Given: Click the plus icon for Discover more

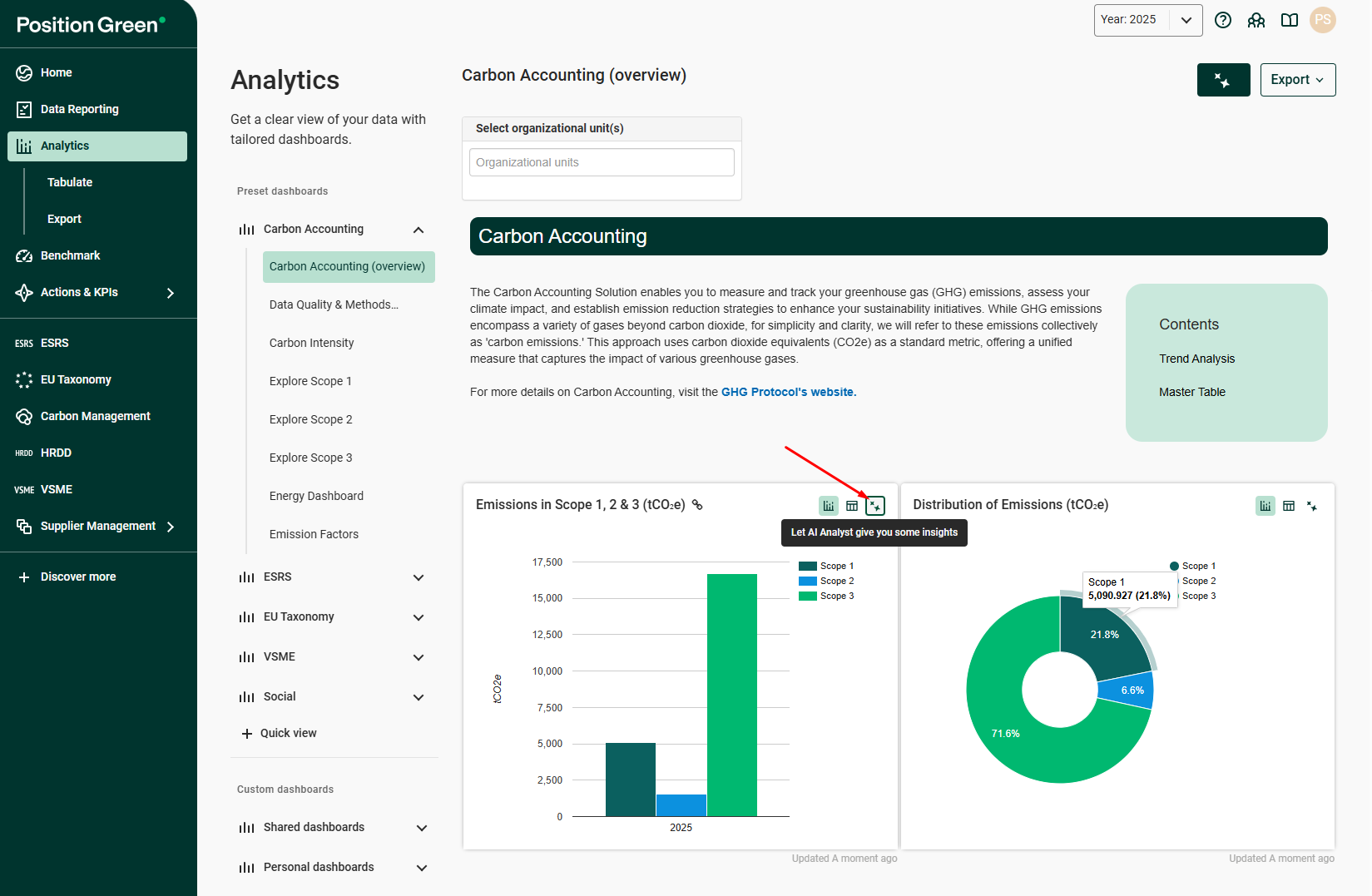Looking at the screenshot, I should pos(24,577).
